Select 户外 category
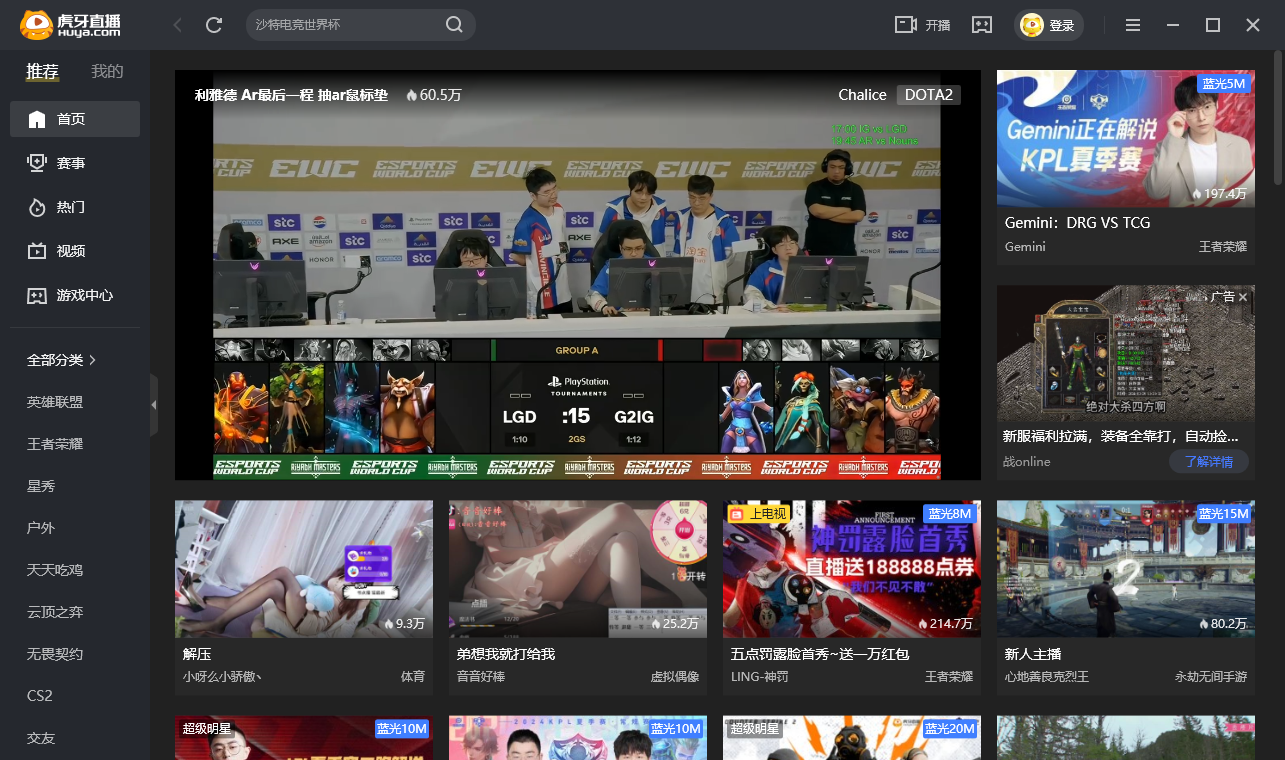Image resolution: width=1285 pixels, height=760 pixels. point(41,528)
